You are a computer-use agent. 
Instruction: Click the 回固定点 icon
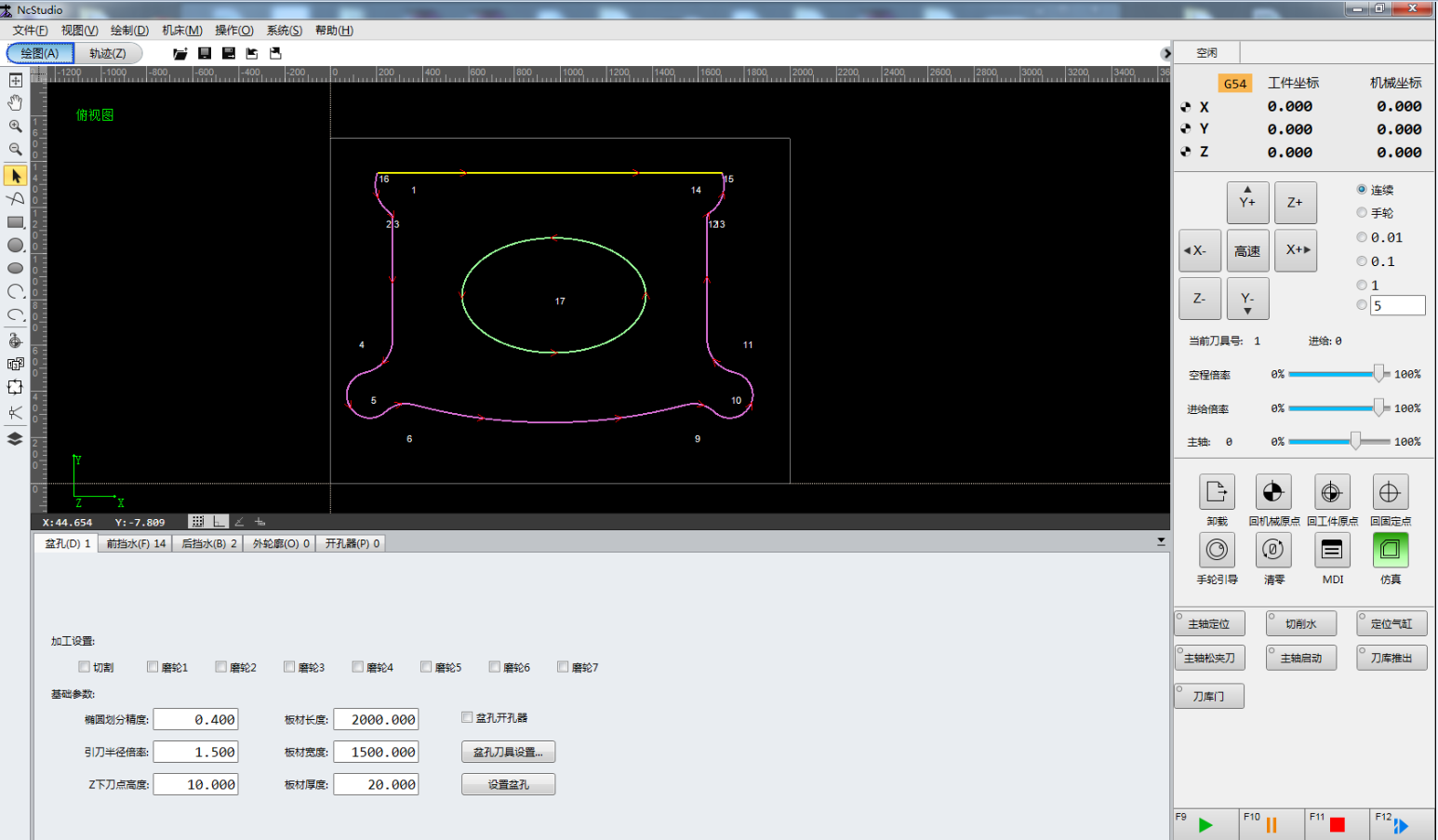1390,492
